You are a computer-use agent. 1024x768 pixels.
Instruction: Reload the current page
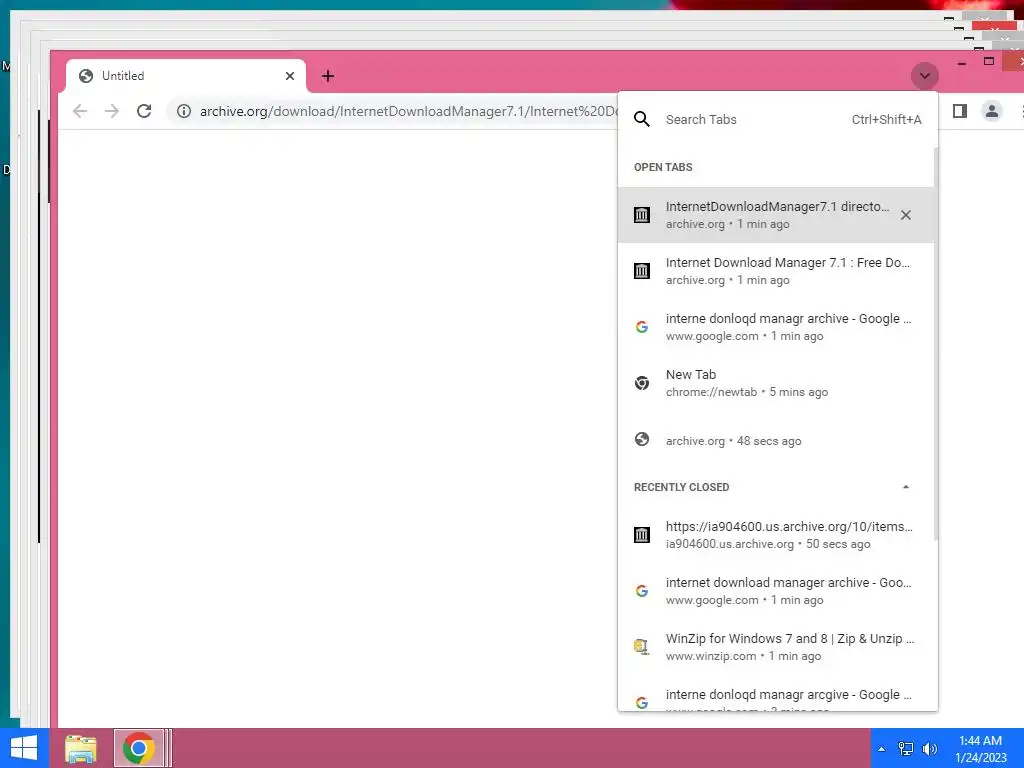(144, 111)
